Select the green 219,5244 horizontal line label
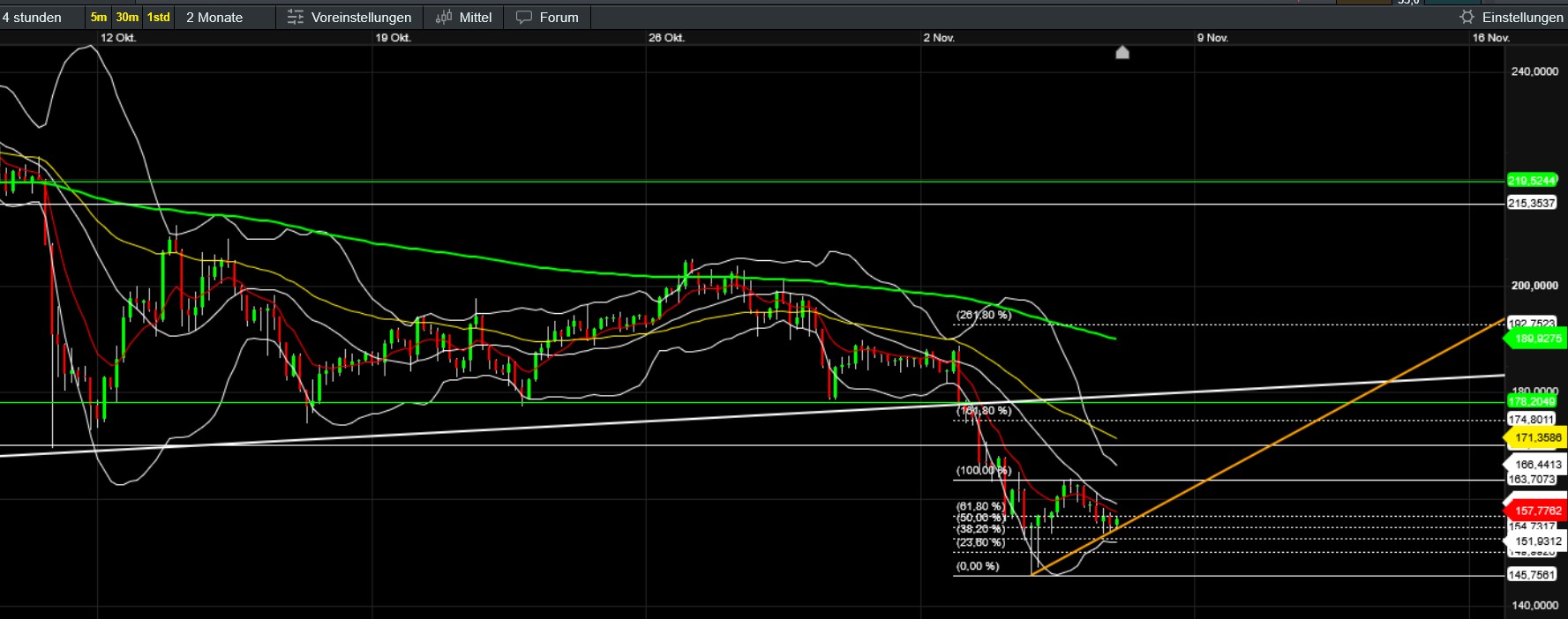This screenshot has height=619, width=1568. point(1532,181)
